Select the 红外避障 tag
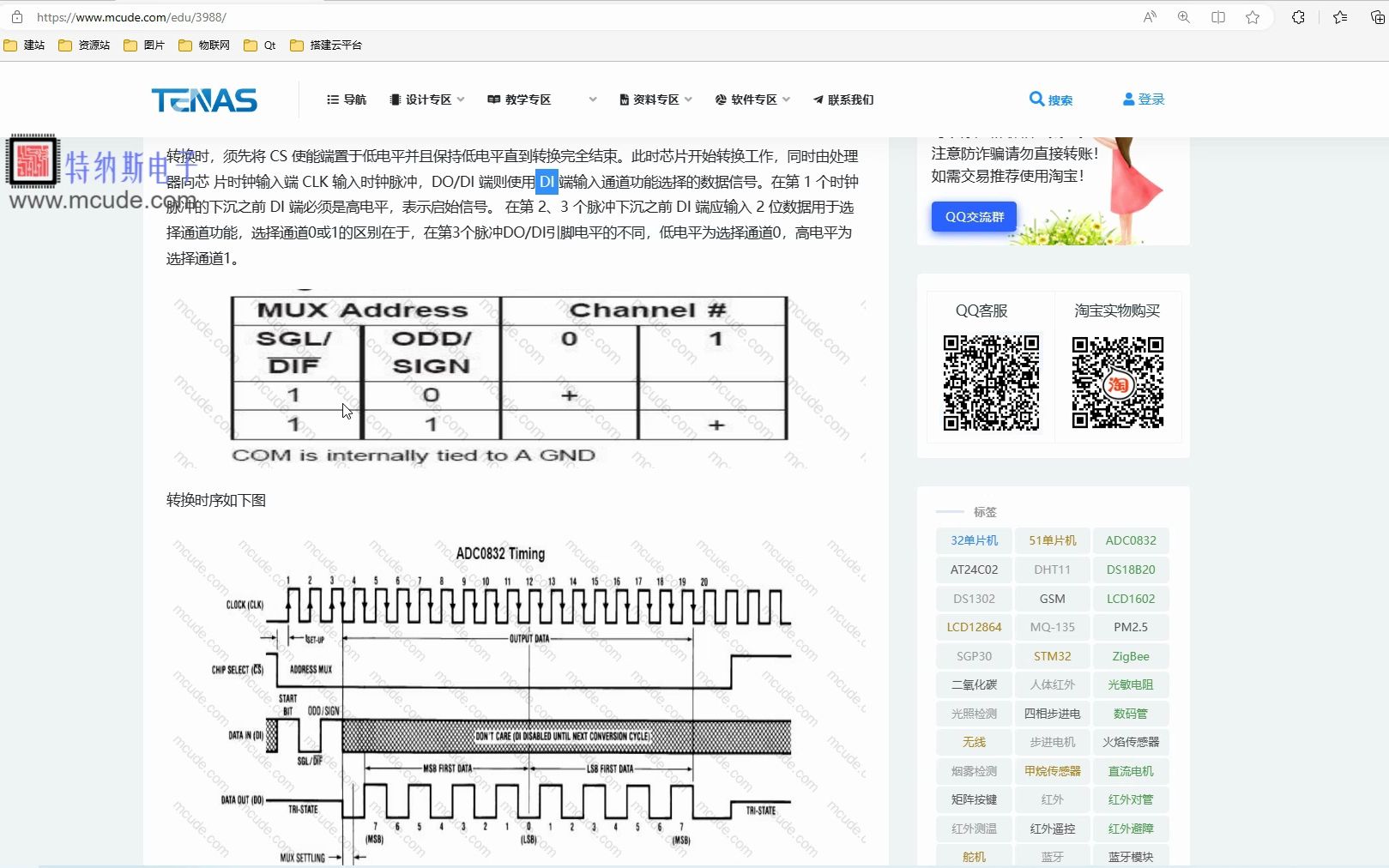The width and height of the screenshot is (1389, 868). [x=1131, y=829]
